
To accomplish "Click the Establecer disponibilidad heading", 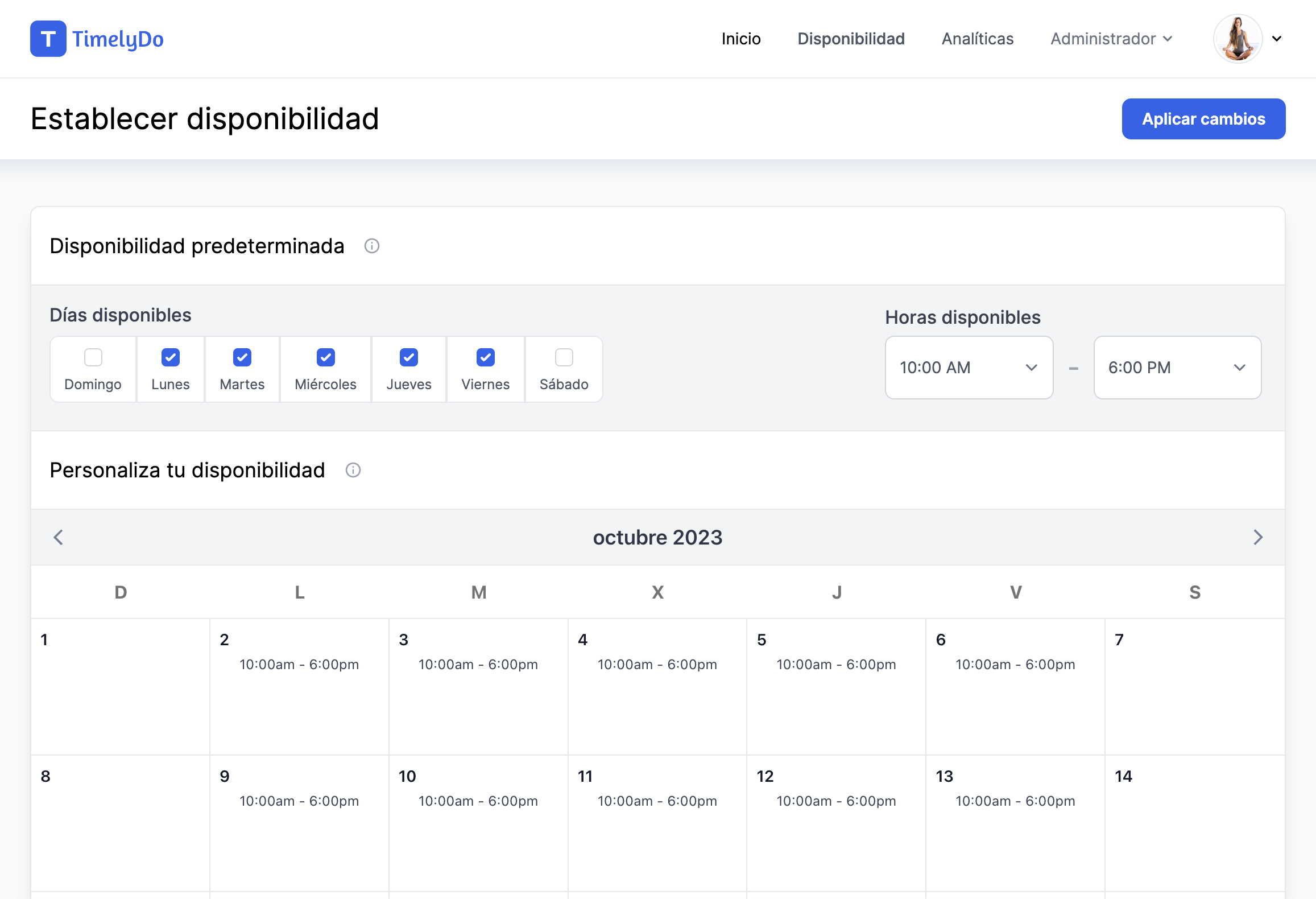I will click(205, 119).
